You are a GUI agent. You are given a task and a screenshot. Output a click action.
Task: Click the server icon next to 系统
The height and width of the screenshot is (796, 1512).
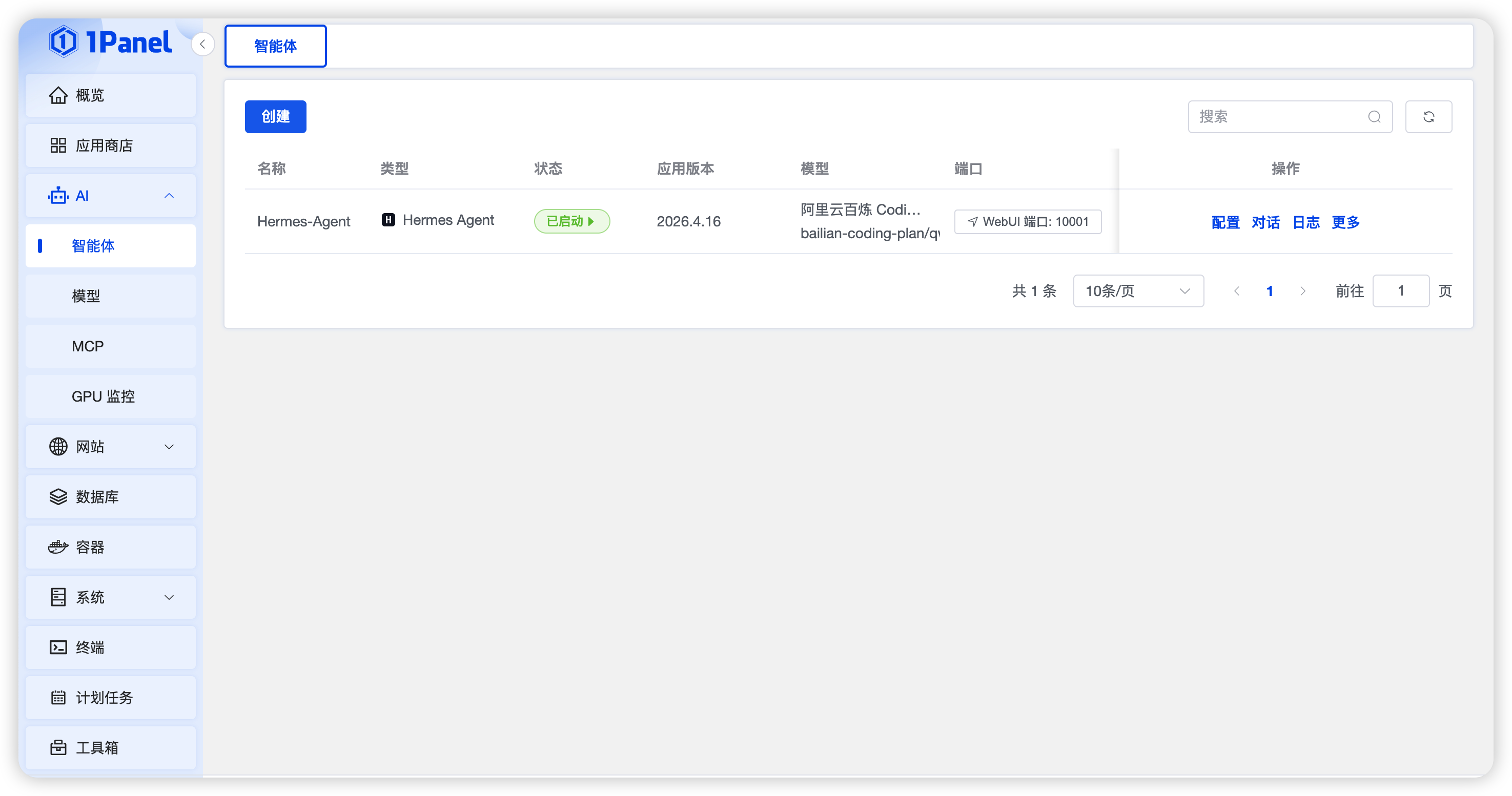click(x=58, y=597)
